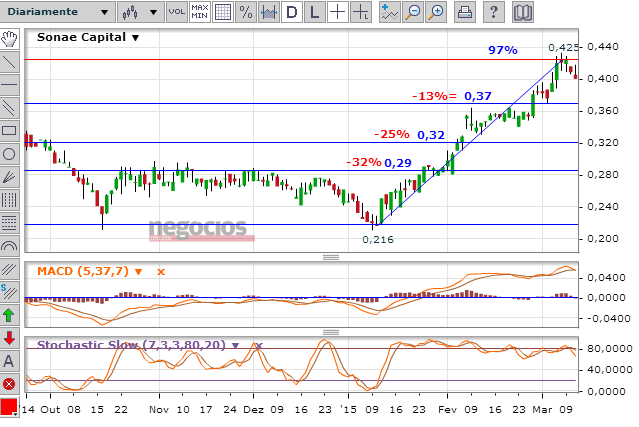639x427 pixels.
Task: Click the 0,29 price annotation
Action: pos(398,163)
